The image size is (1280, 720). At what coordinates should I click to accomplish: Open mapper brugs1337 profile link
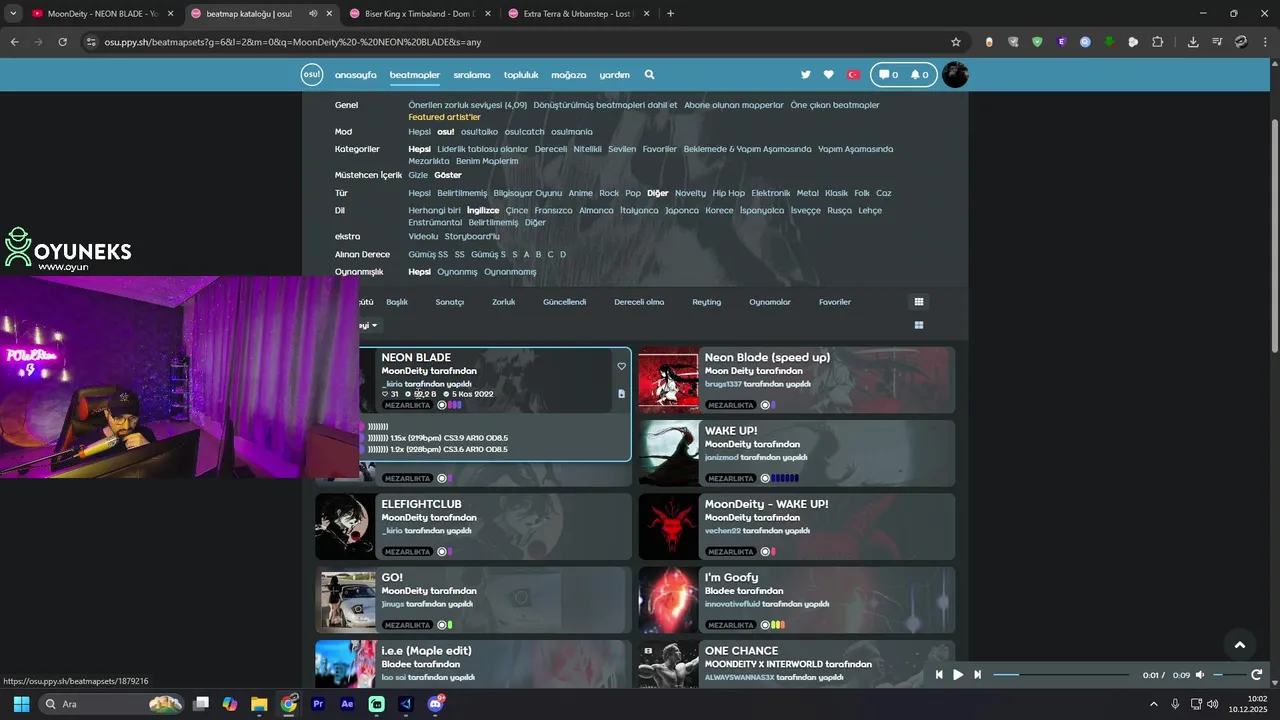click(723, 384)
